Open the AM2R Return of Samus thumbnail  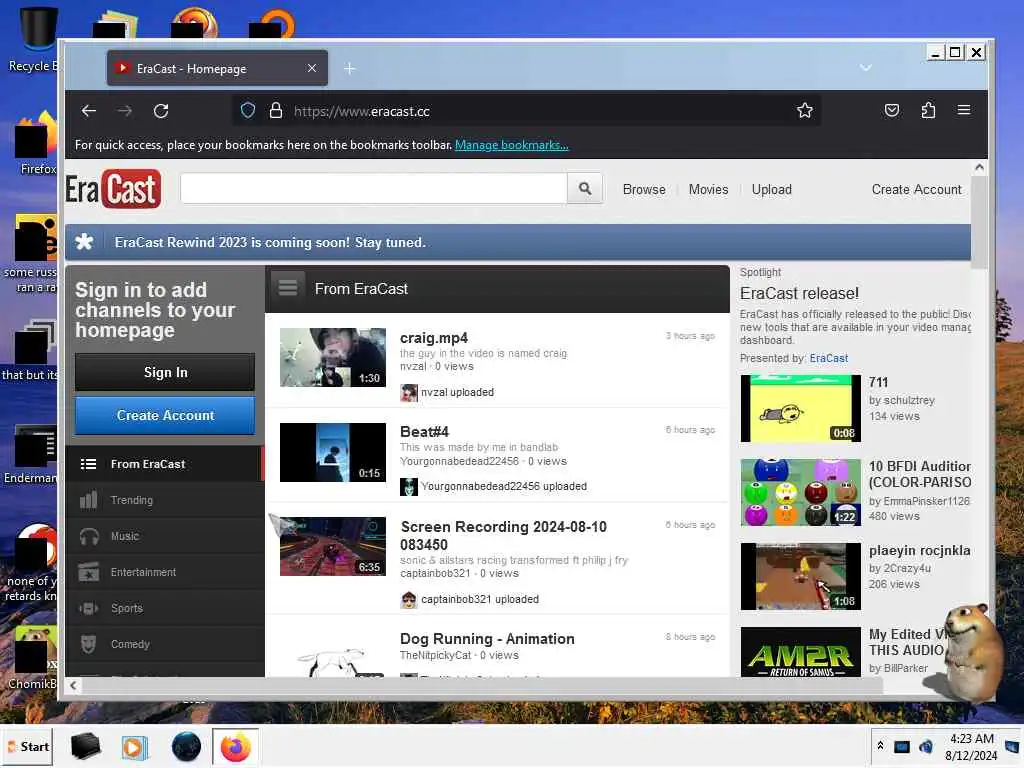[801, 652]
